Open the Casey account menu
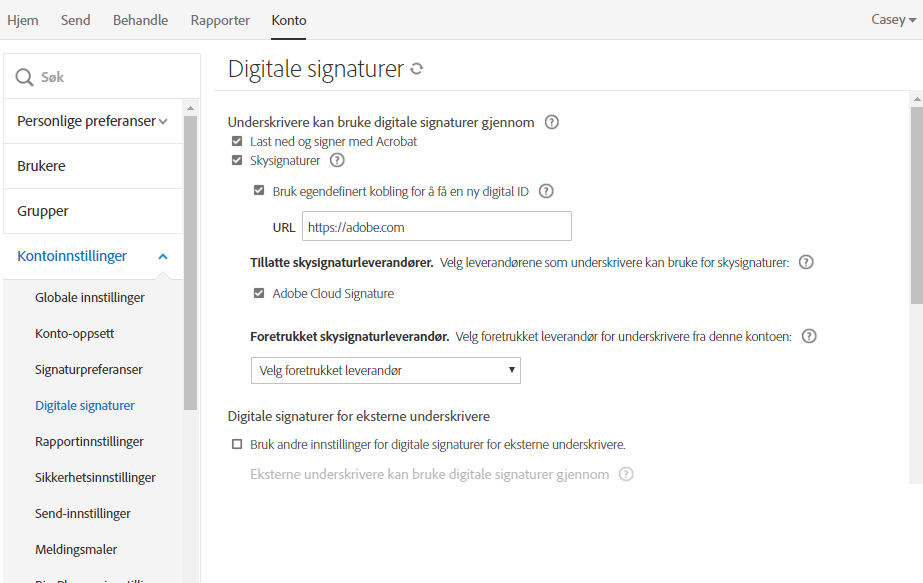The height and width of the screenshot is (583, 923). pos(891,19)
